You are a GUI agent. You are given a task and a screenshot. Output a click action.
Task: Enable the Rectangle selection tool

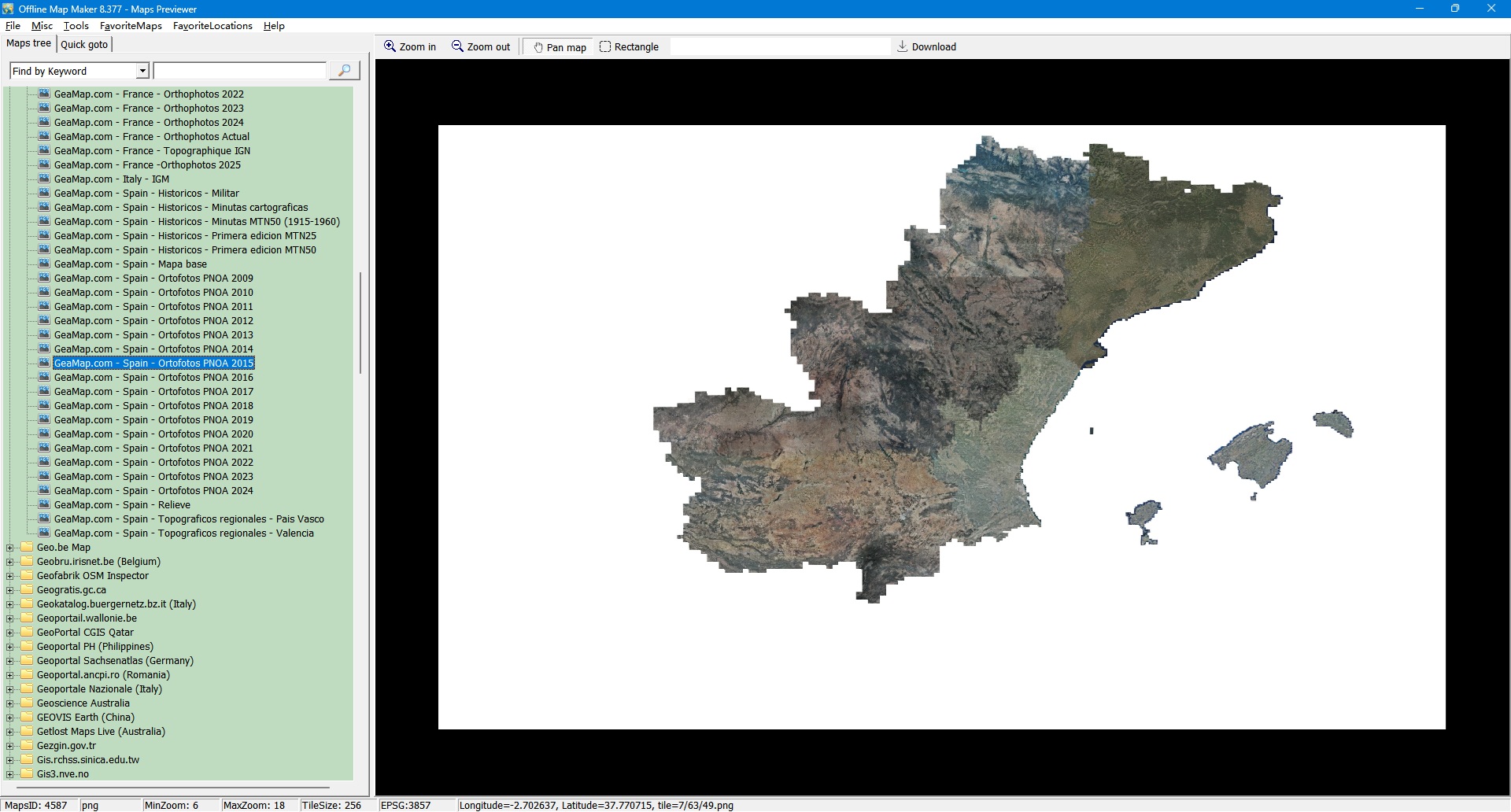click(x=605, y=46)
